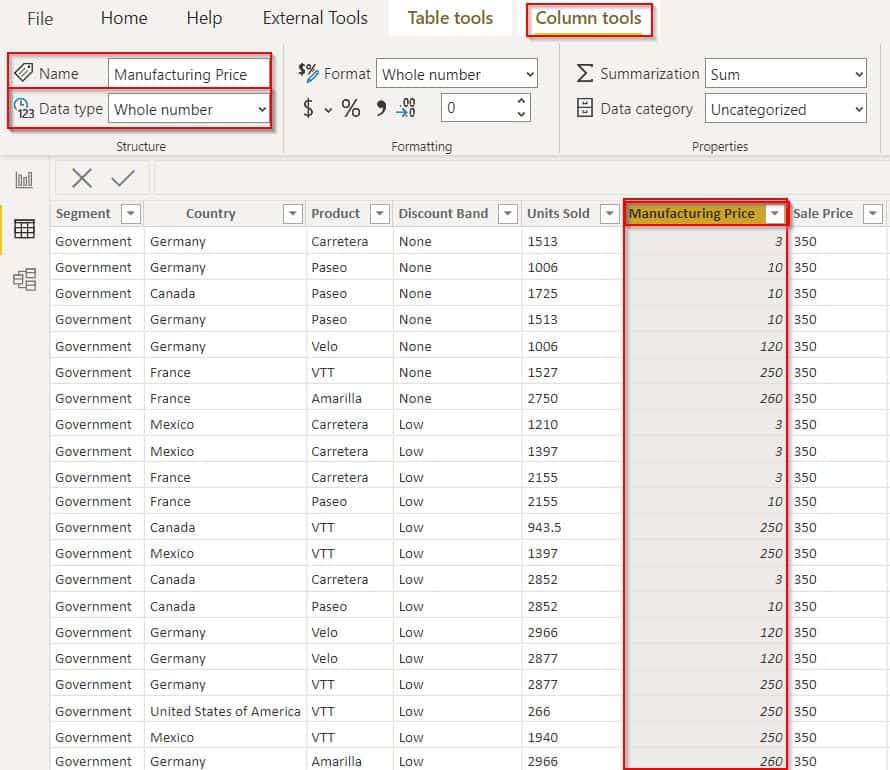Open Discount Band column filter dropdown
This screenshot has height=770, width=890.
tap(508, 213)
